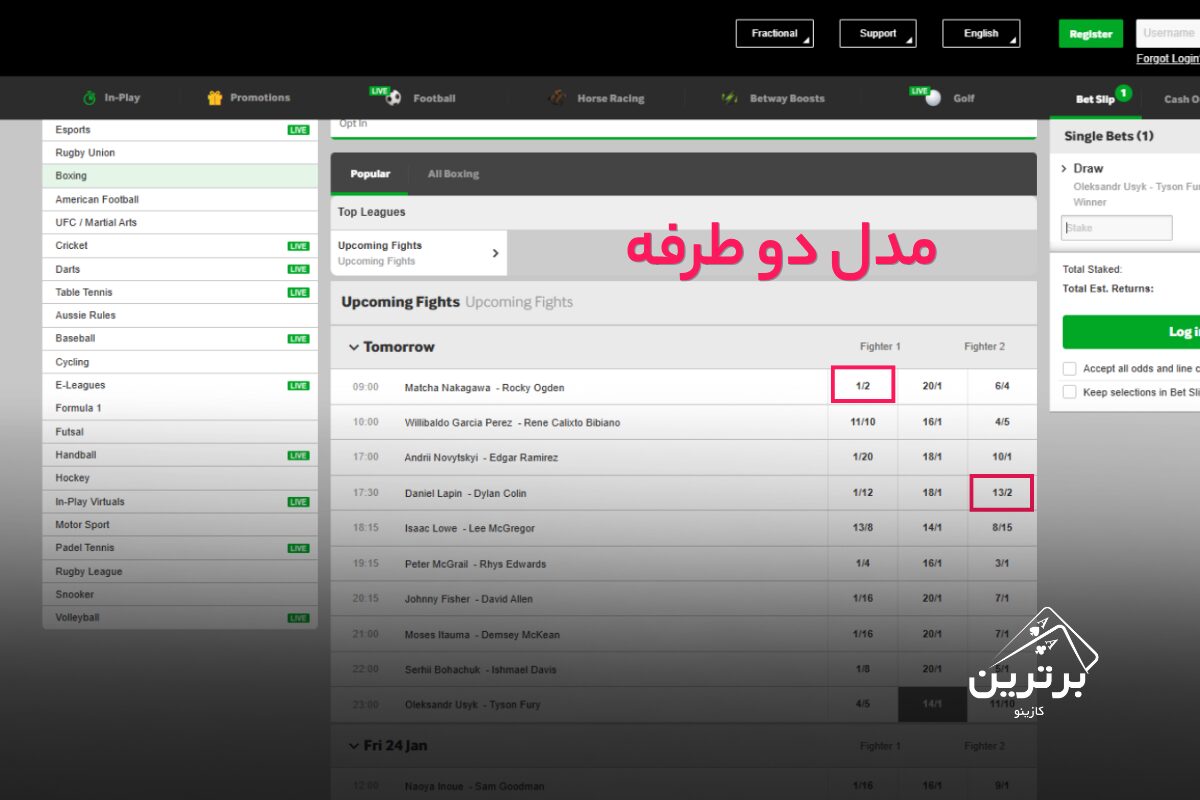The width and height of the screenshot is (1200, 800).
Task: Click the Promotions gift icon
Action: tap(214, 98)
